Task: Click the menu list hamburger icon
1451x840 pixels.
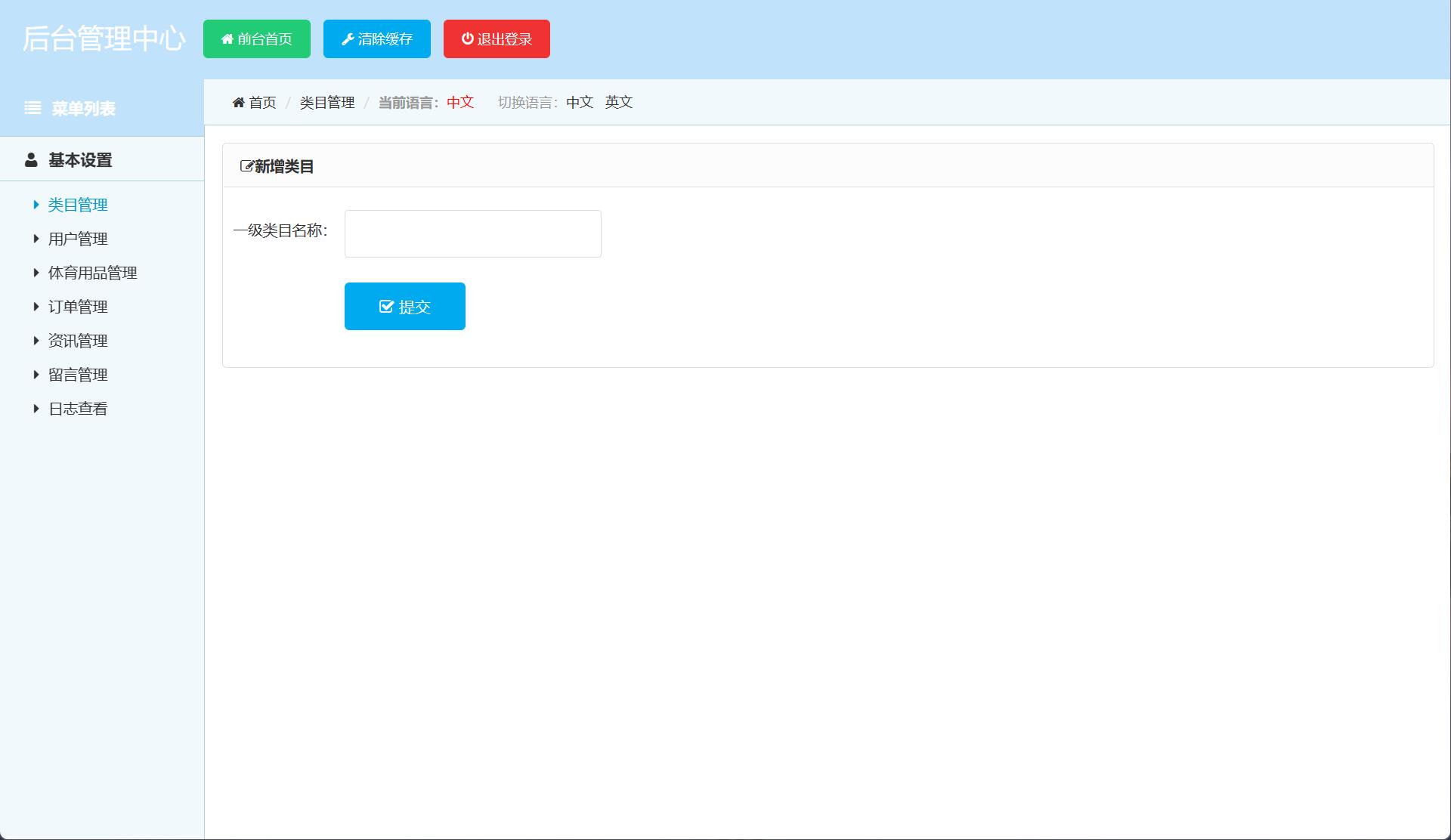Action: coord(32,108)
